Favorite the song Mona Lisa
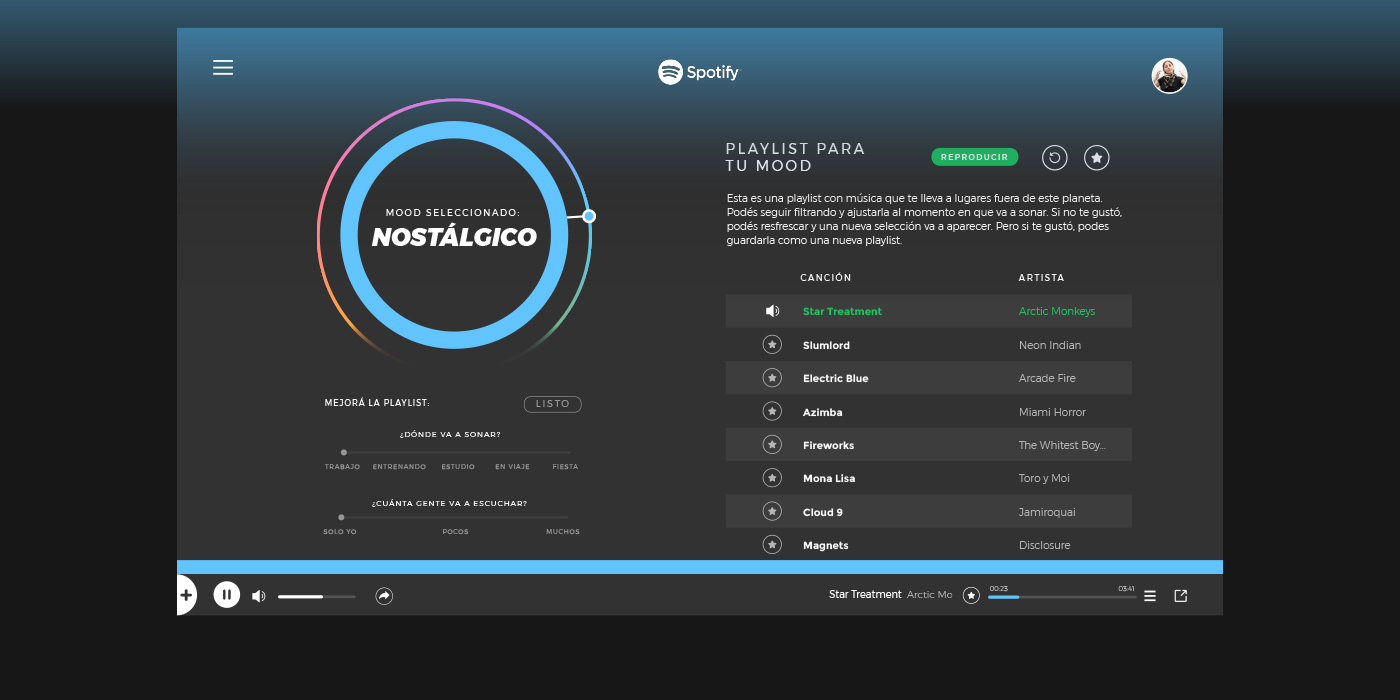The image size is (1400, 700). (772, 478)
